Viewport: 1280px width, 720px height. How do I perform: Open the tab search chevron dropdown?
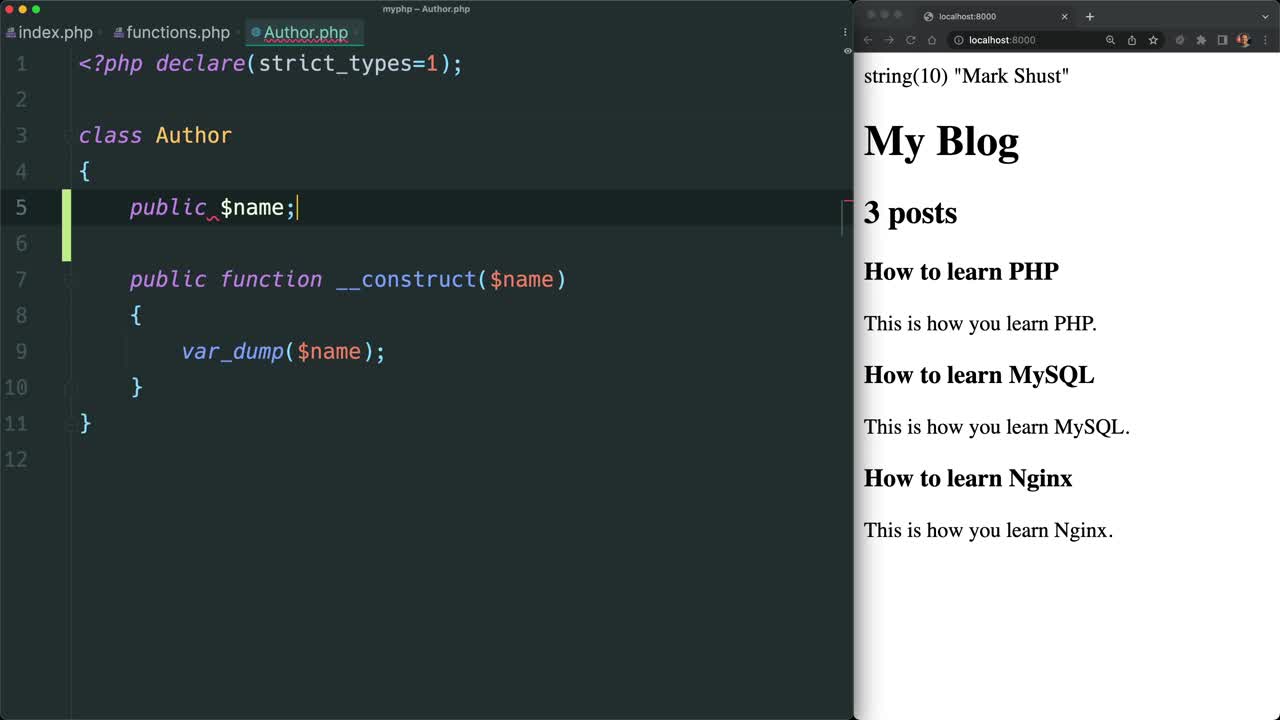coord(1265,16)
